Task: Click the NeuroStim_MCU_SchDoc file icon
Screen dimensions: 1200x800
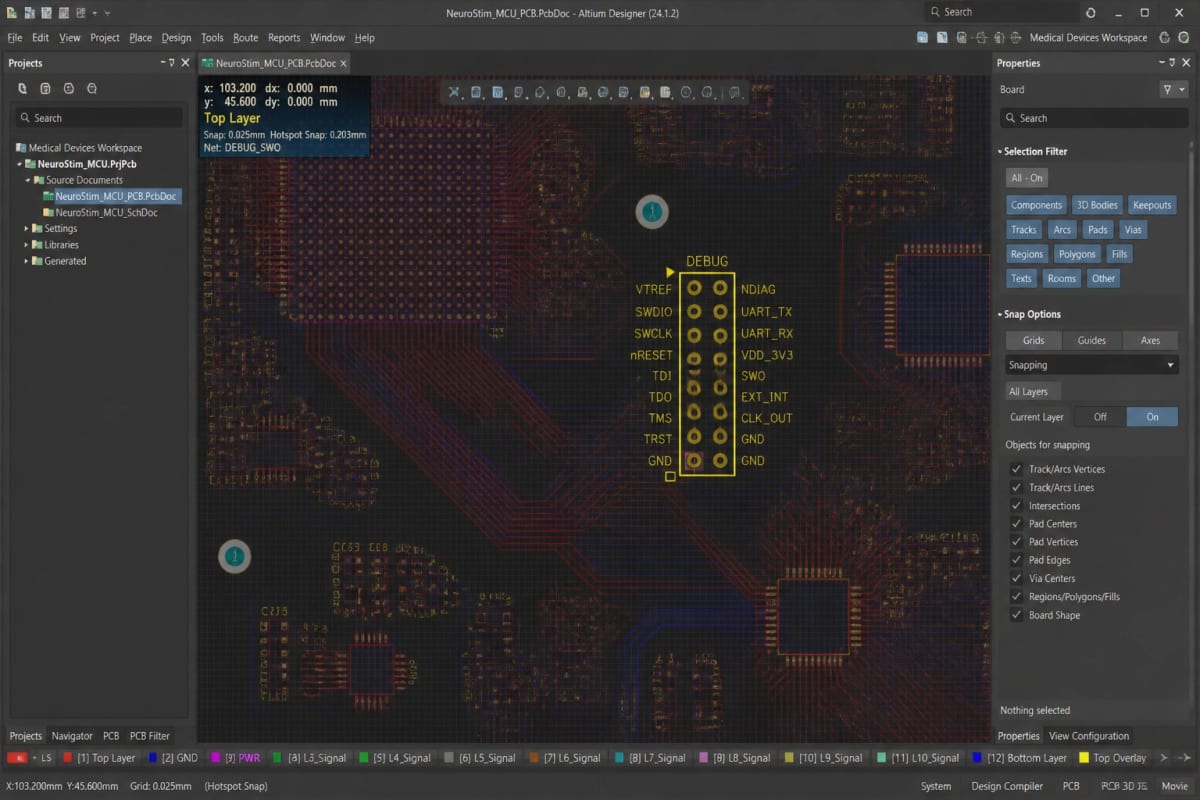Action: tap(48, 212)
